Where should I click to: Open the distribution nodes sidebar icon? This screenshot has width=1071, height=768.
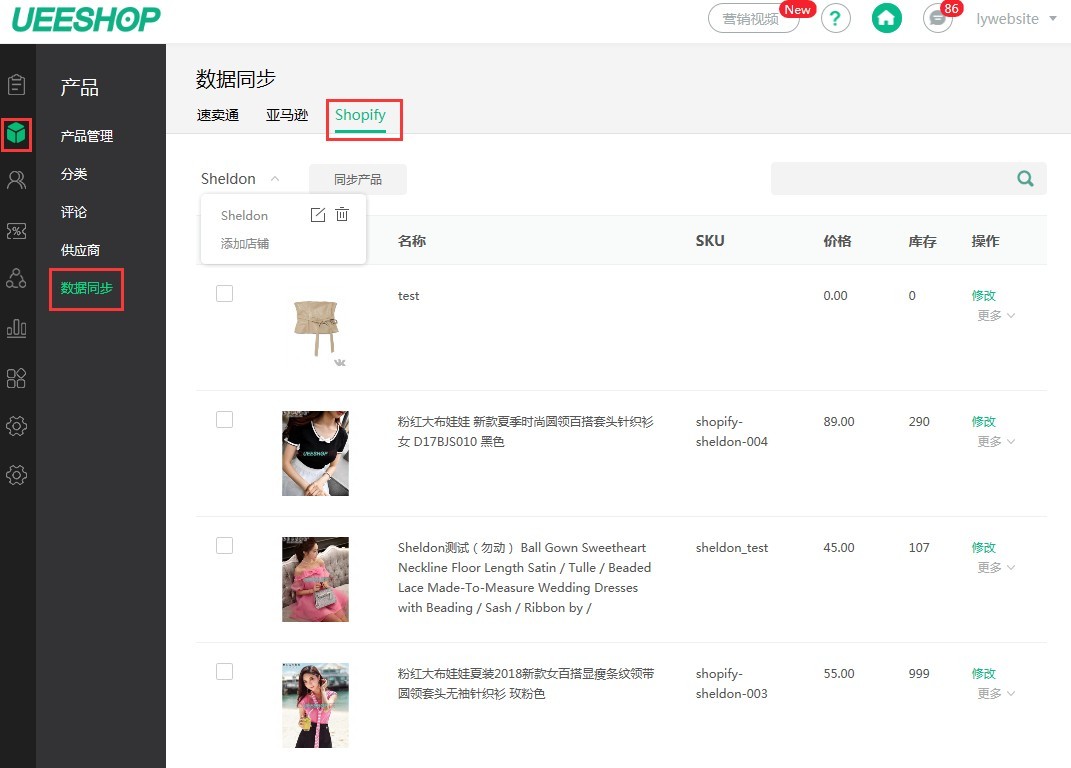click(x=16, y=278)
